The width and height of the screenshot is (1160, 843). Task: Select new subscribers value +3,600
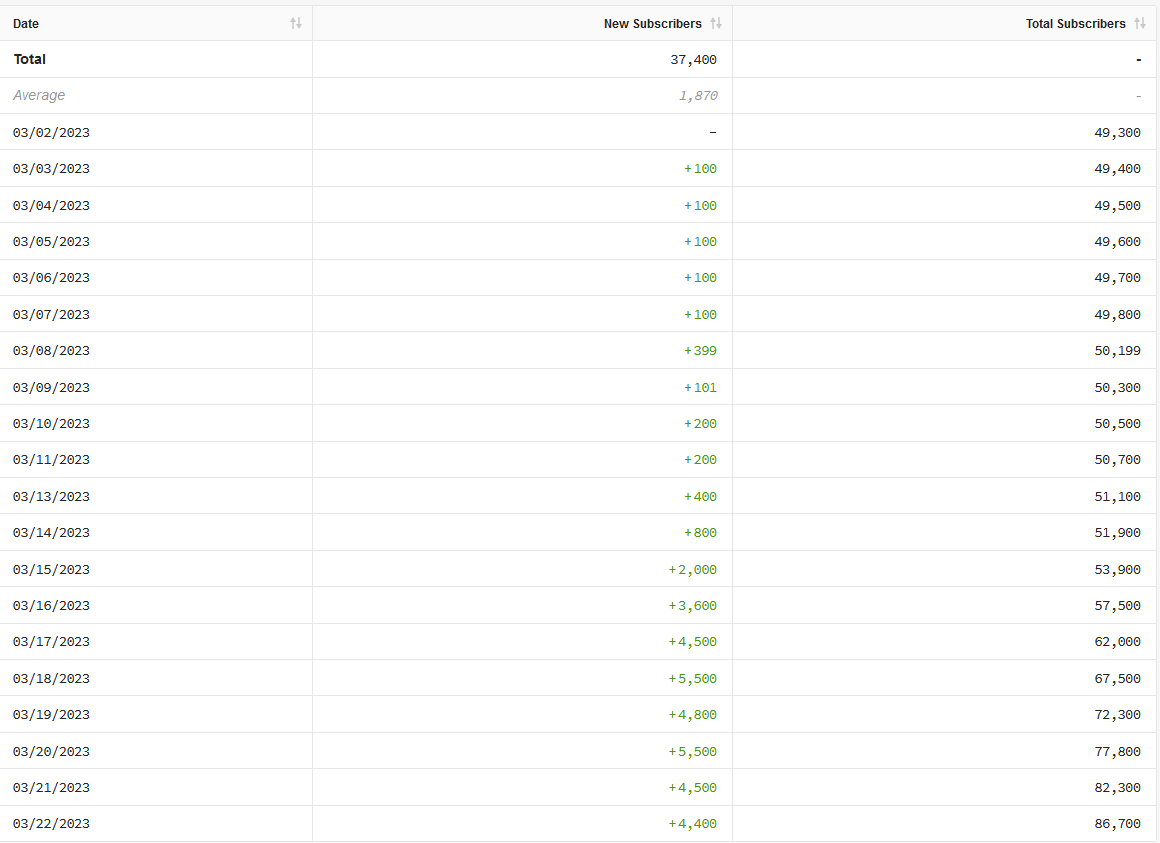pos(692,606)
